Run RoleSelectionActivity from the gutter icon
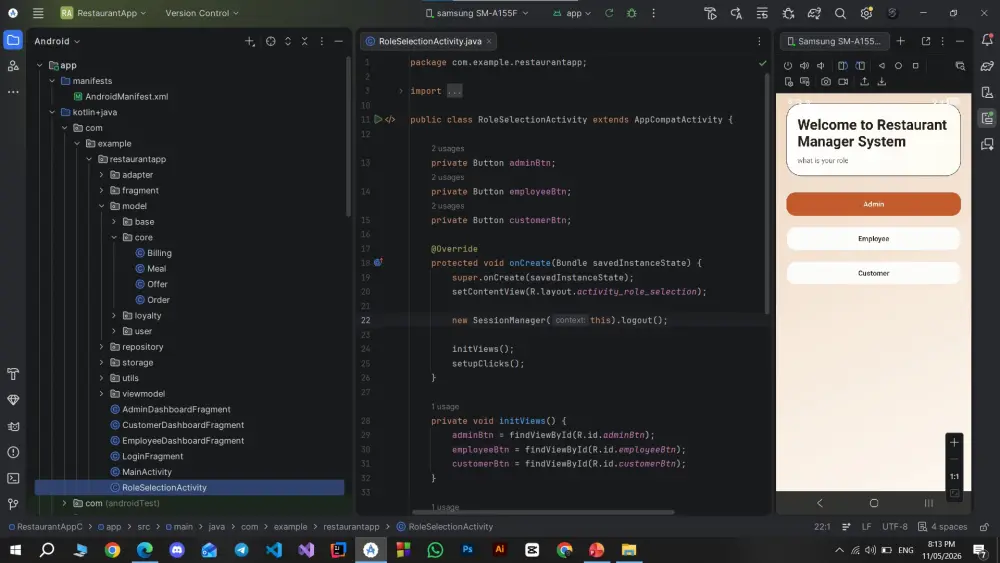Screen dimensions: 1000x563 (378, 119)
